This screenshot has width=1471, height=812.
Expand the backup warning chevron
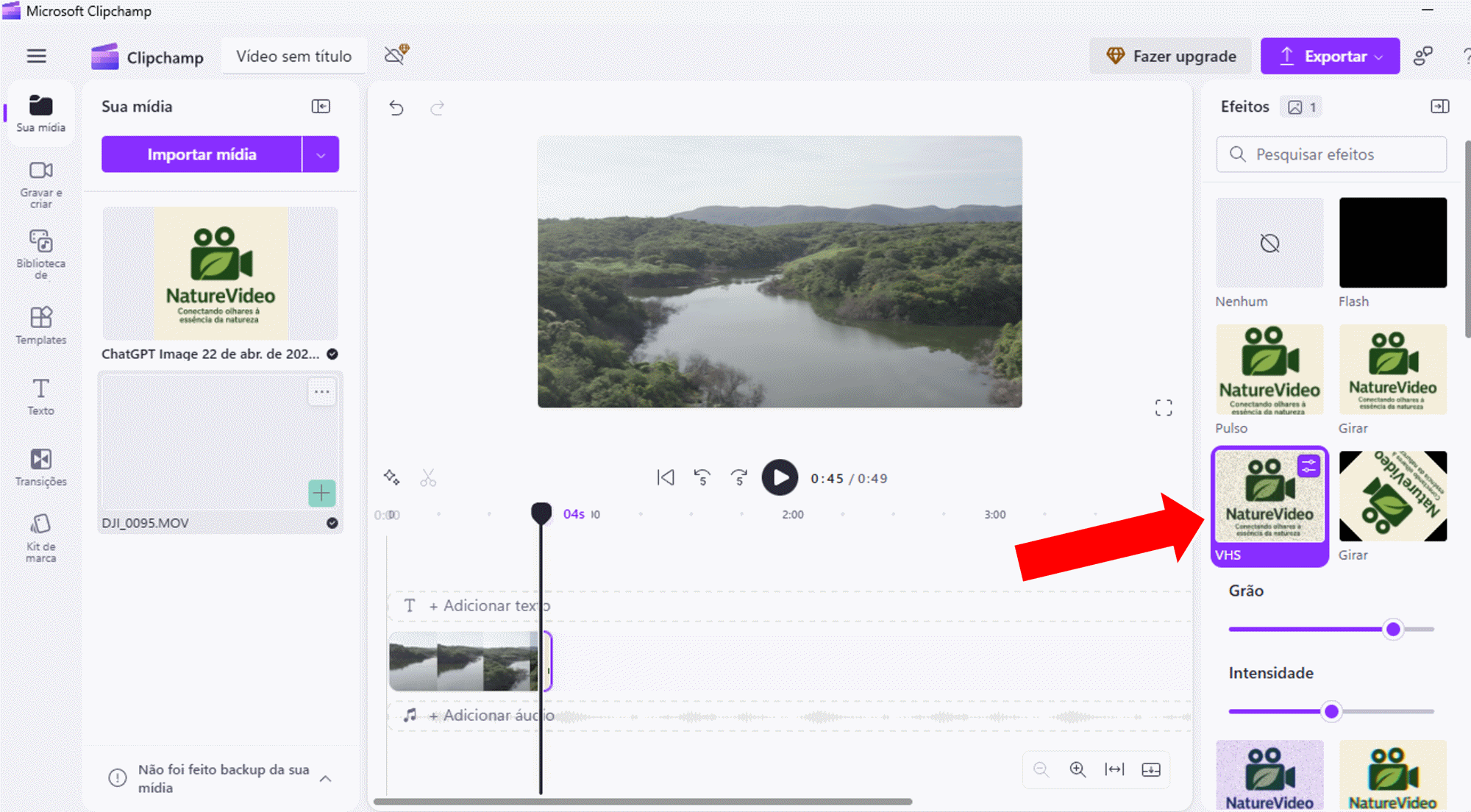coord(326,778)
